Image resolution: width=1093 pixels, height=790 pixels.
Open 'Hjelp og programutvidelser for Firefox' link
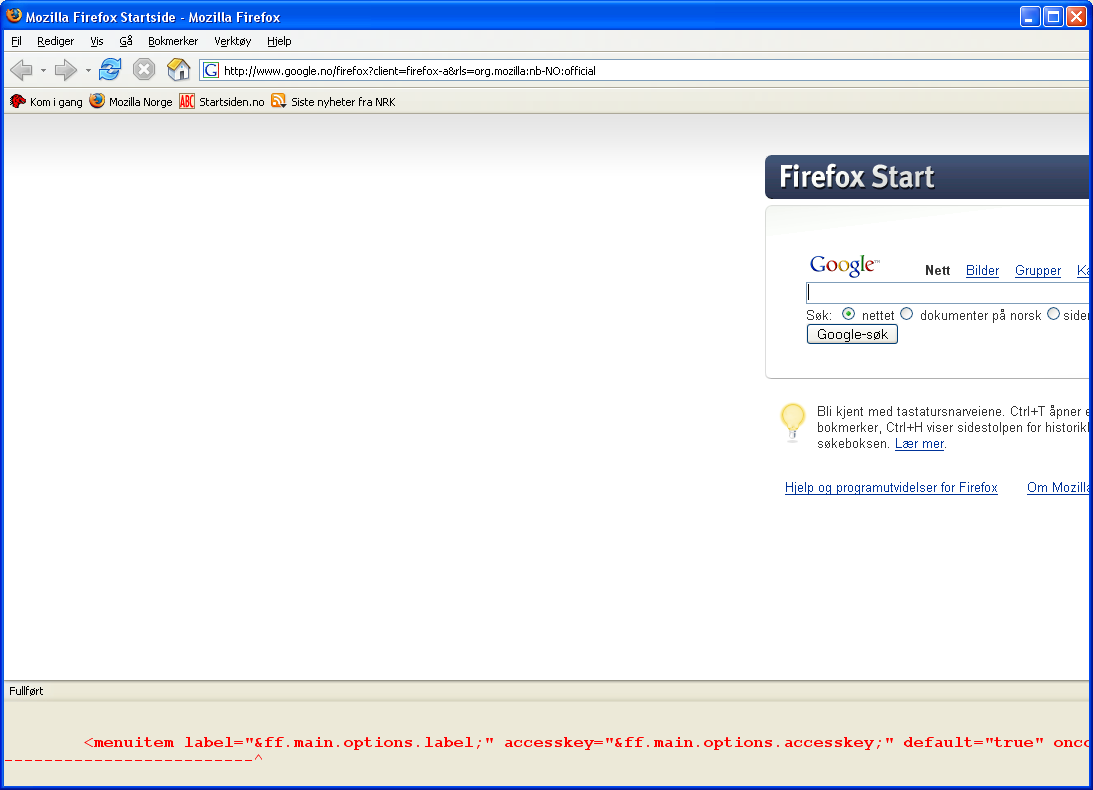tap(891, 488)
